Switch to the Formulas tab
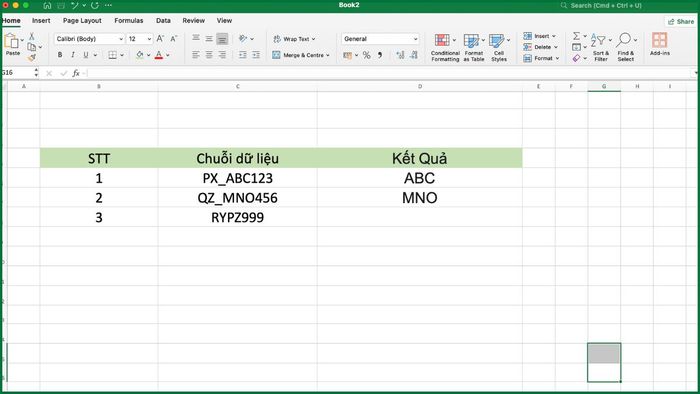 (x=129, y=21)
